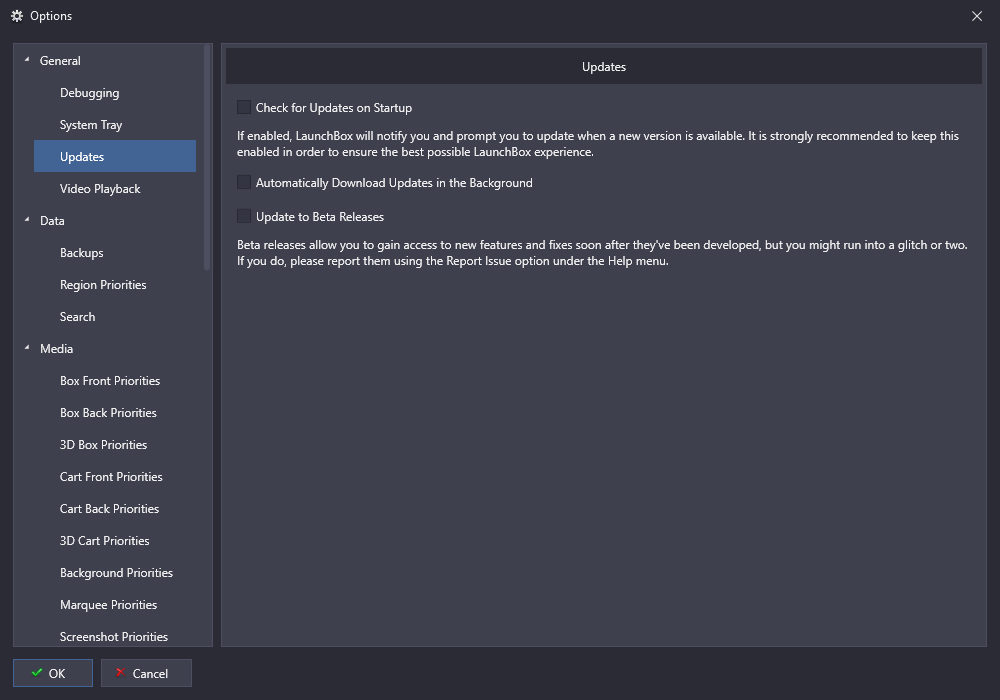Collapse the General tree section
The image size is (1000, 700).
click(x=27, y=60)
